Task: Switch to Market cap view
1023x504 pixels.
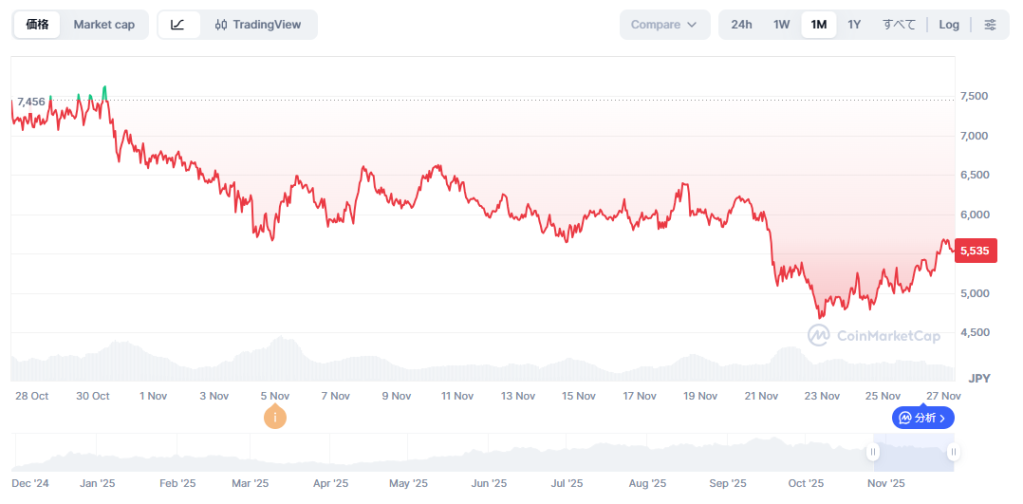Action: pyautogui.click(x=104, y=25)
